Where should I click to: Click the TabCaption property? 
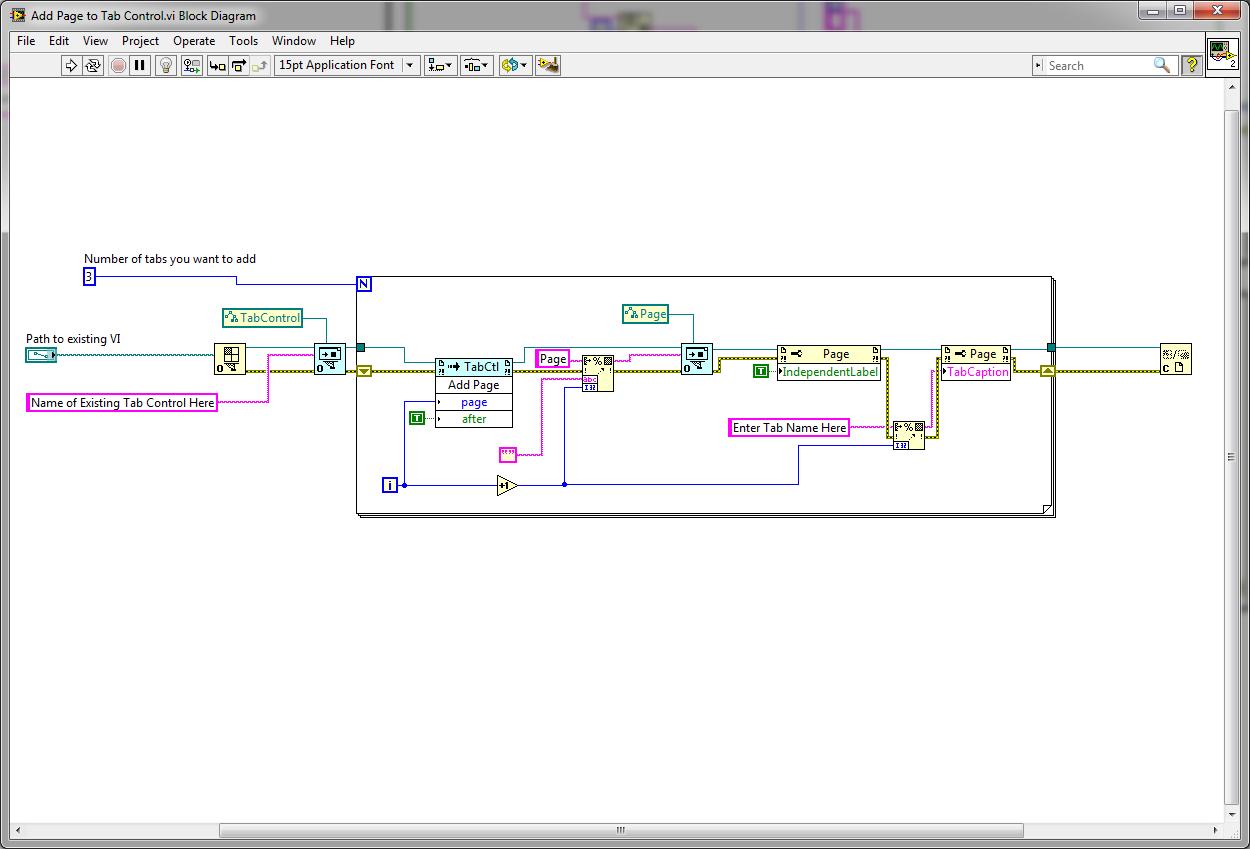pos(977,371)
